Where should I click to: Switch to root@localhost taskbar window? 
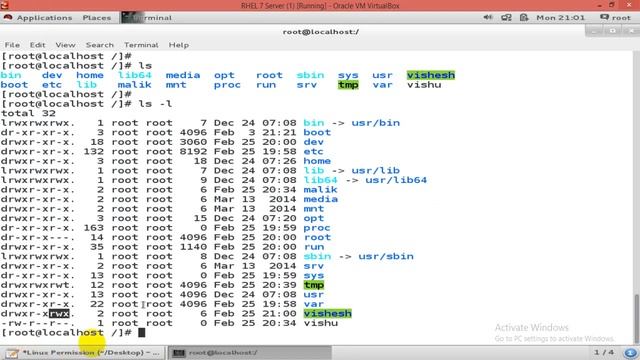click(x=249, y=353)
